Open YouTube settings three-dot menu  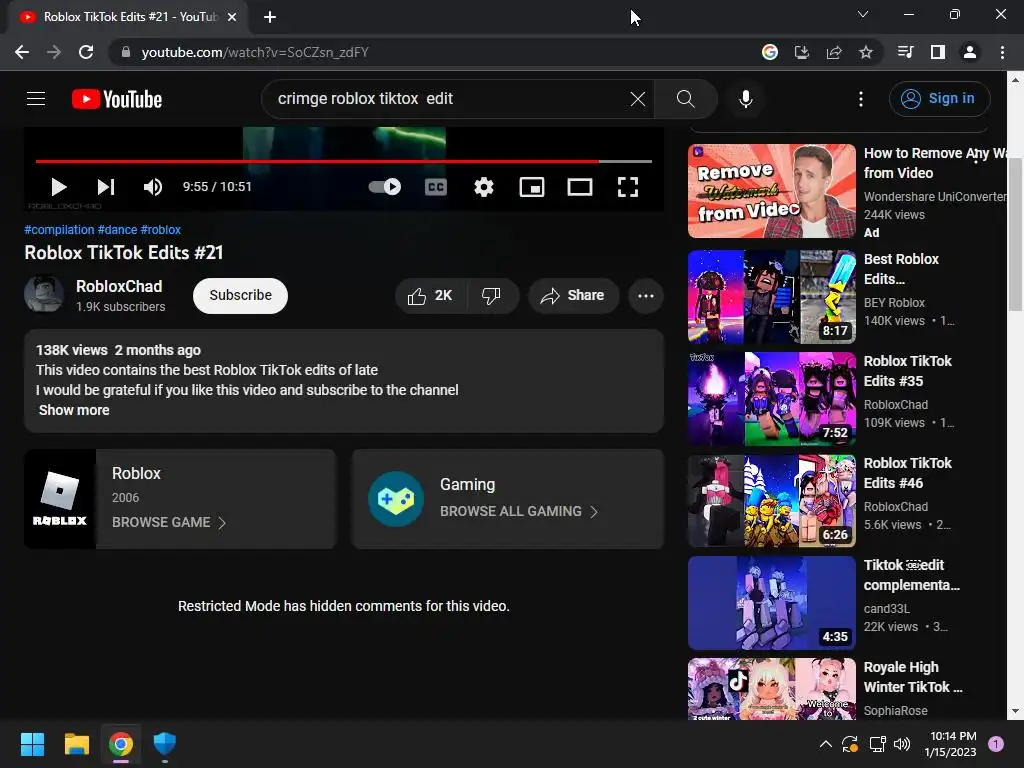click(x=861, y=99)
